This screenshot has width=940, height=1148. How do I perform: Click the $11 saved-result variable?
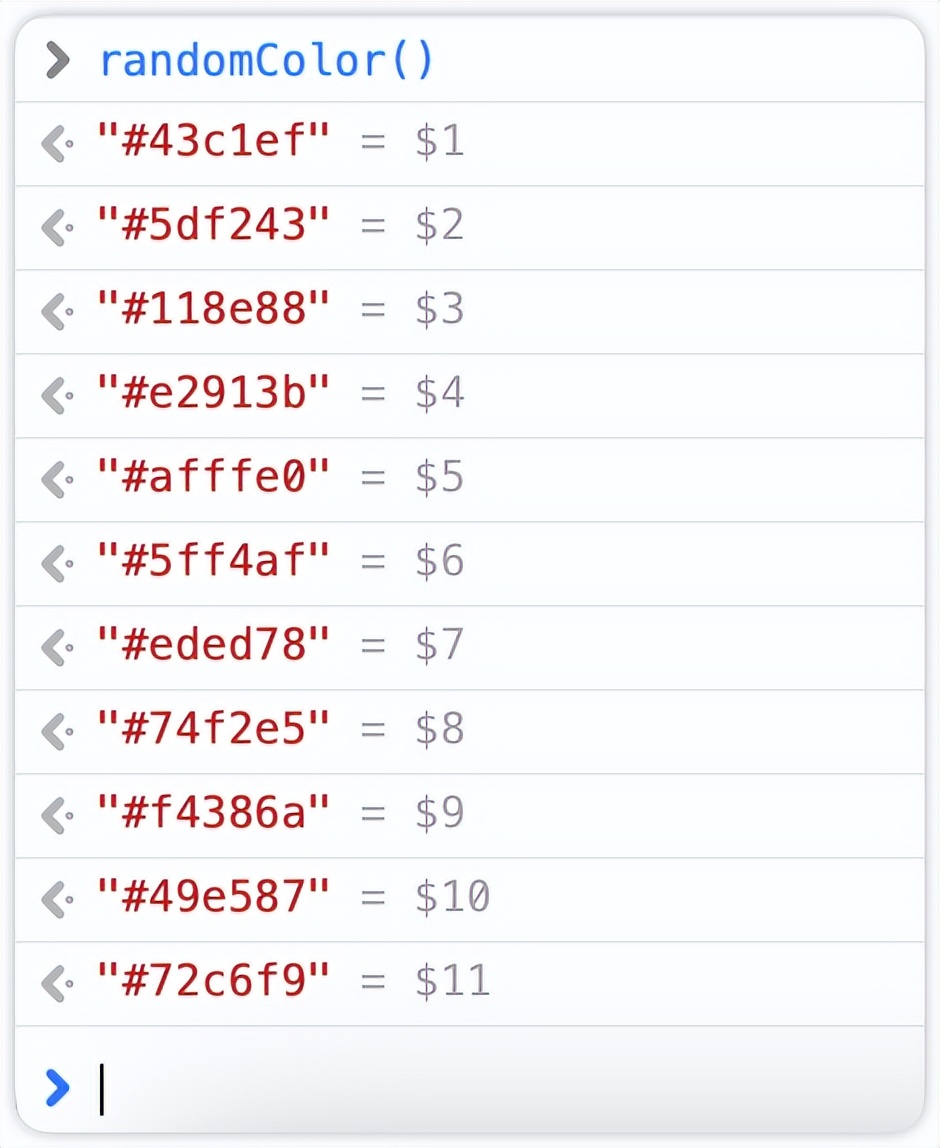(x=453, y=983)
